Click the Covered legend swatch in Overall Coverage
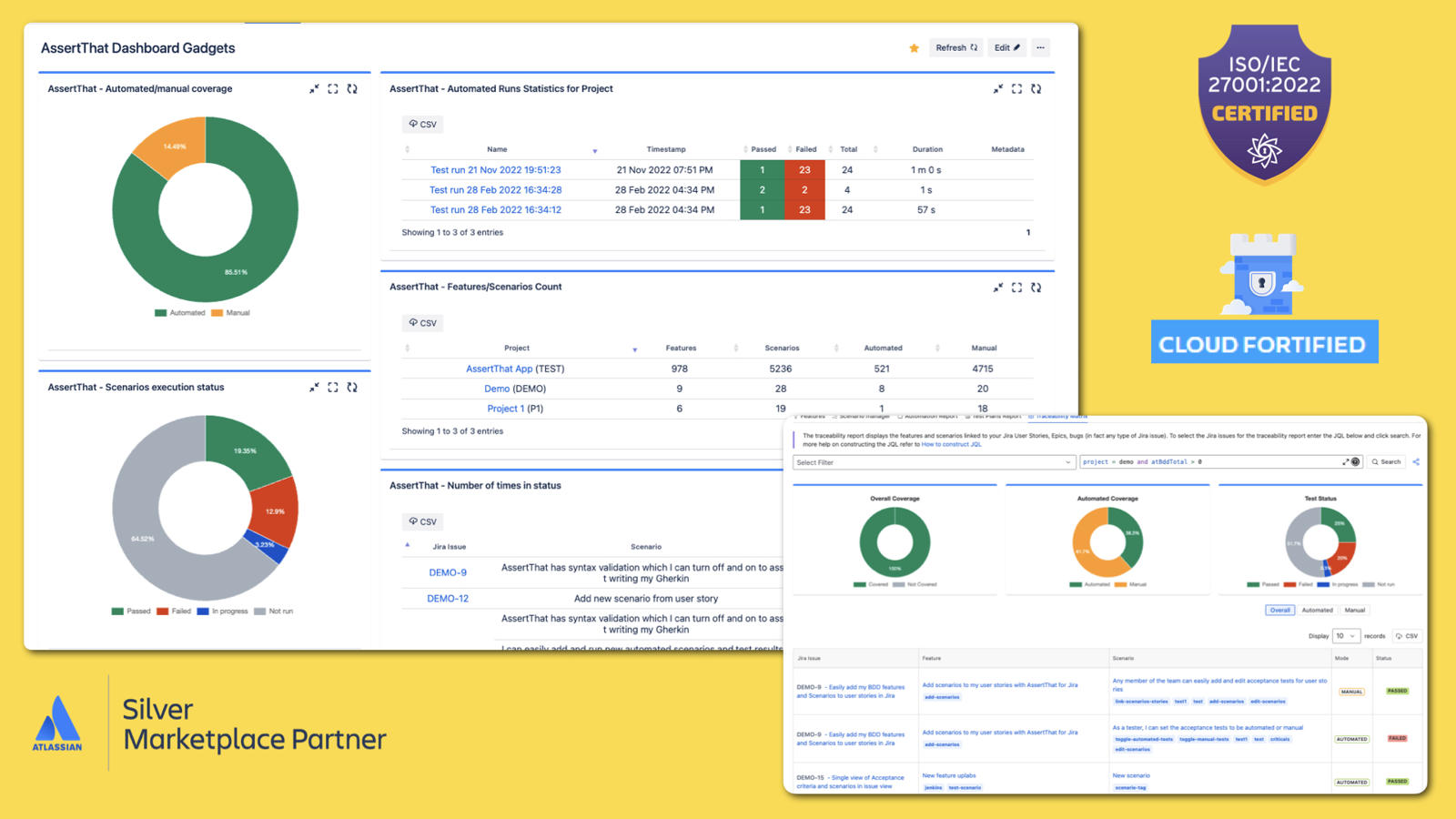Screen dimensions: 1456x819 click(860, 584)
